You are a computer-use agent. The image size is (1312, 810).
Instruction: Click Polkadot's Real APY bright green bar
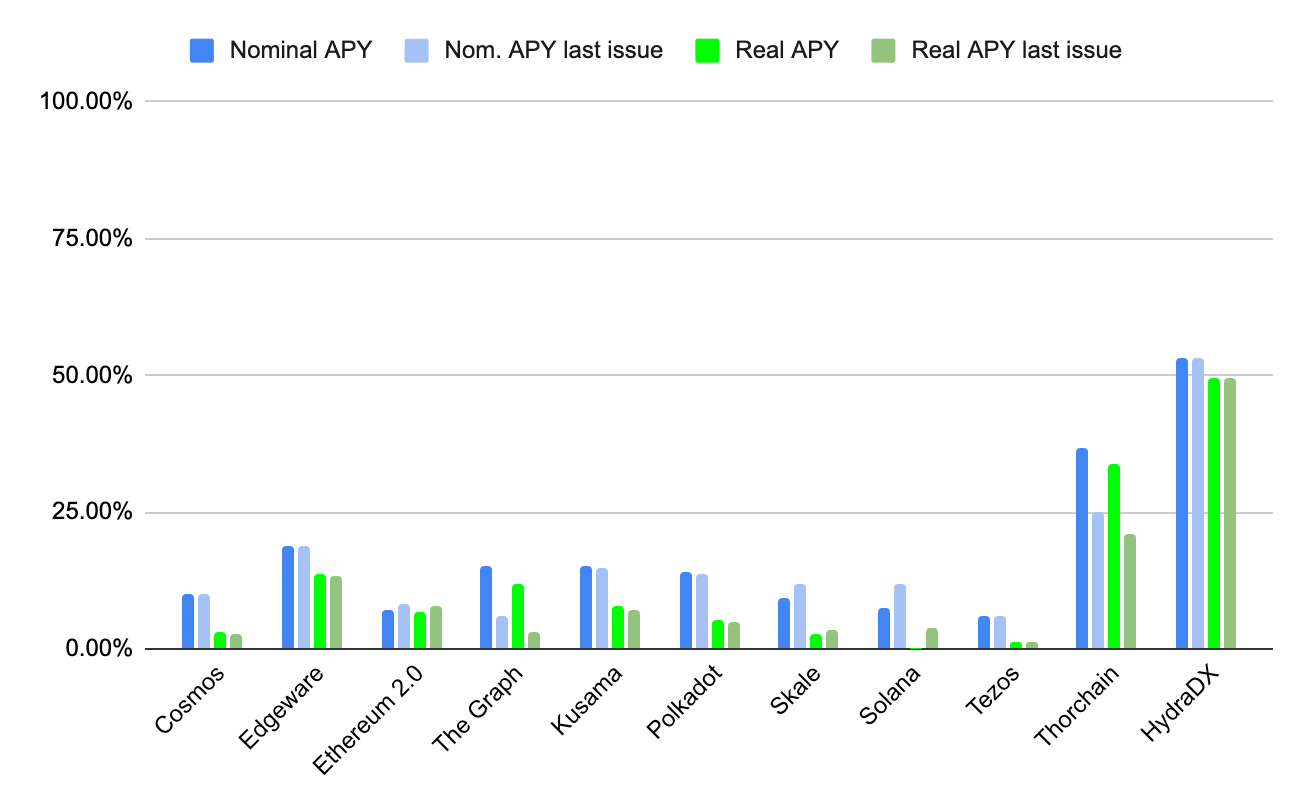(718, 635)
